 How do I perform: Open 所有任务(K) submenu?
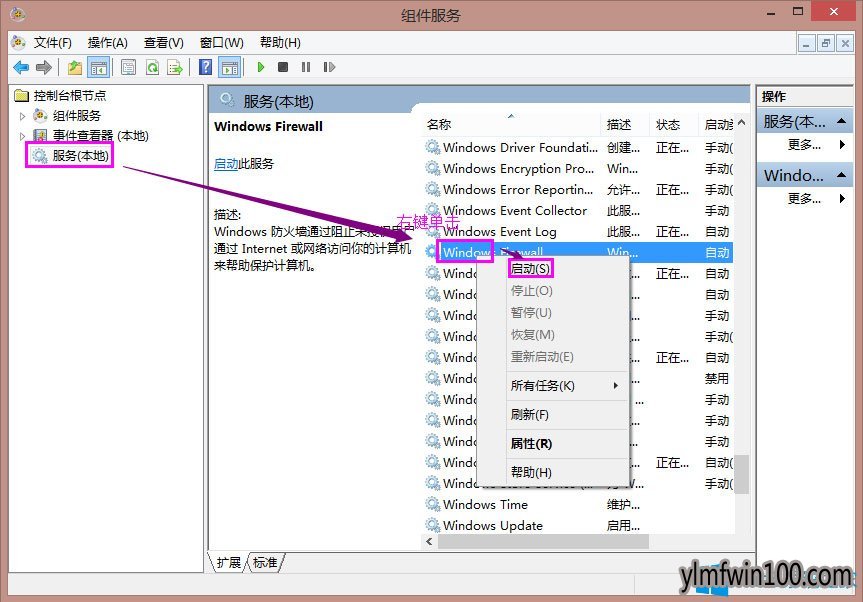553,386
